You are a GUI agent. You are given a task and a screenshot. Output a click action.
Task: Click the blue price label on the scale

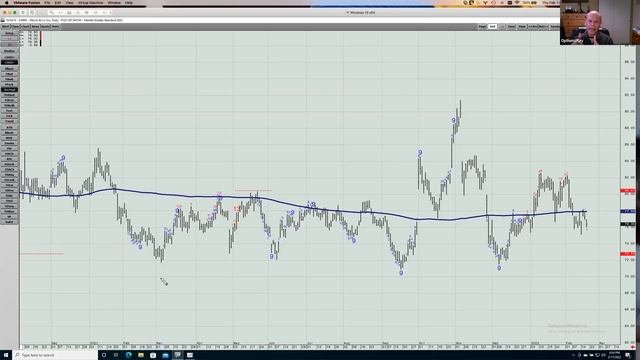(628, 211)
